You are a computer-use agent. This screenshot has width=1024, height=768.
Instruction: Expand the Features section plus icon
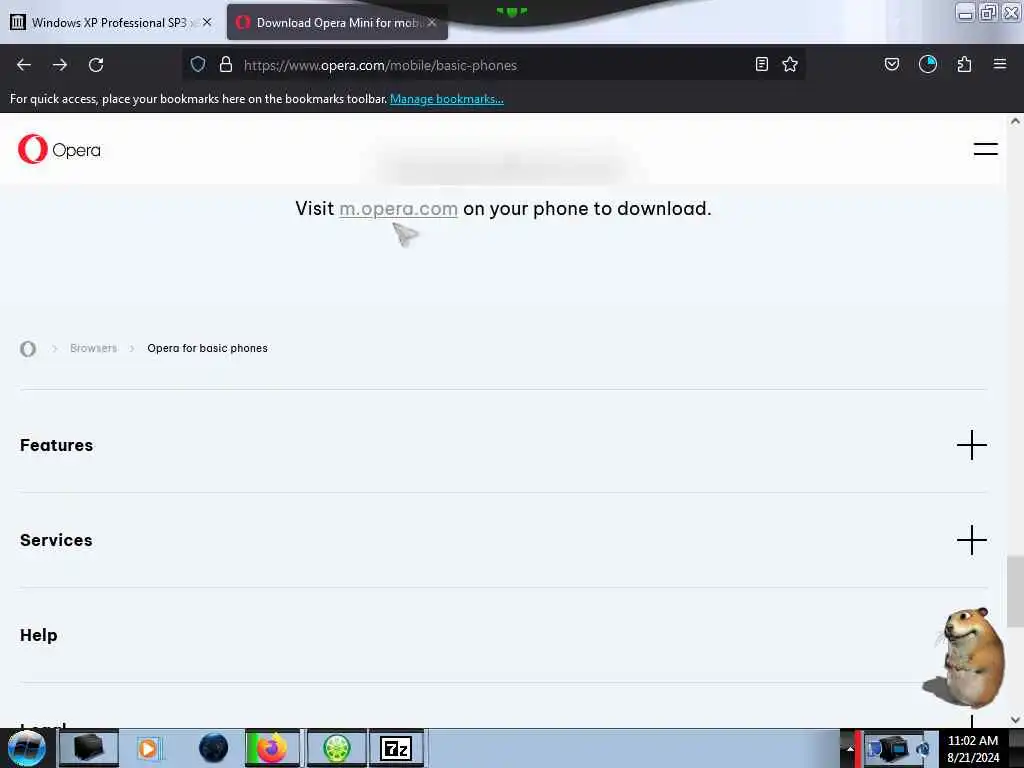click(972, 445)
